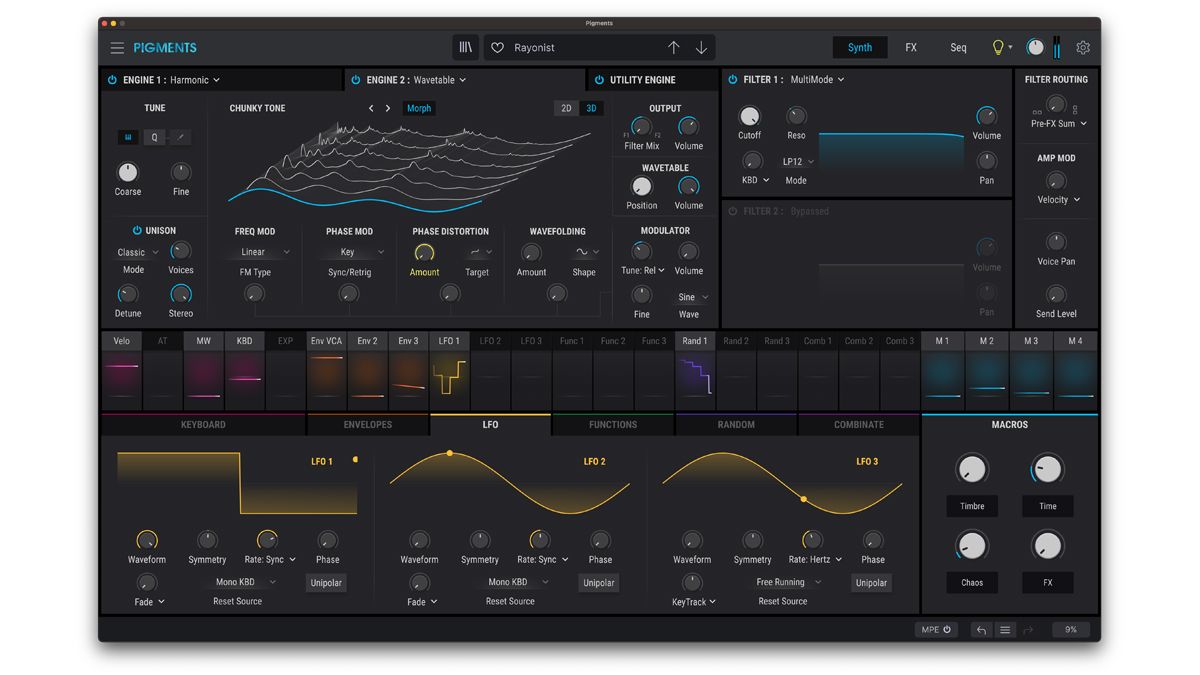The image size is (1200, 675).
Task: Toggle LFO 1 Unipolar button
Action: pos(326,583)
